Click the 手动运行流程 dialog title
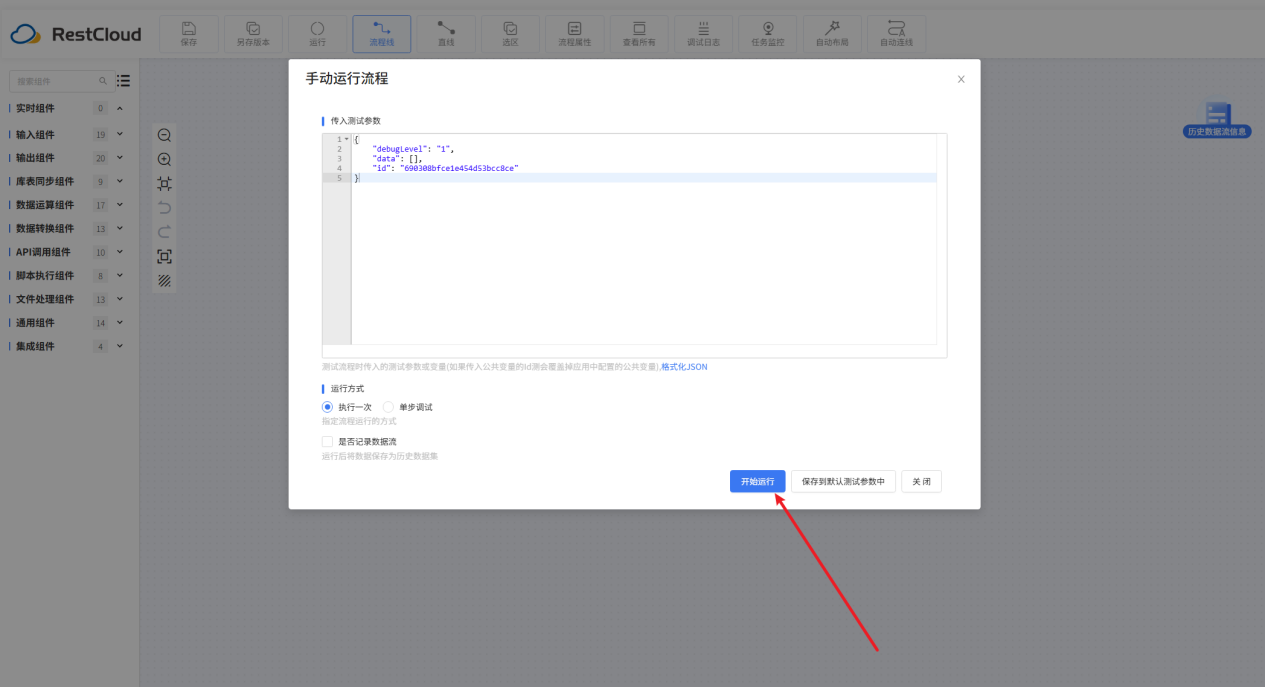The image size is (1265, 687). click(x=347, y=78)
